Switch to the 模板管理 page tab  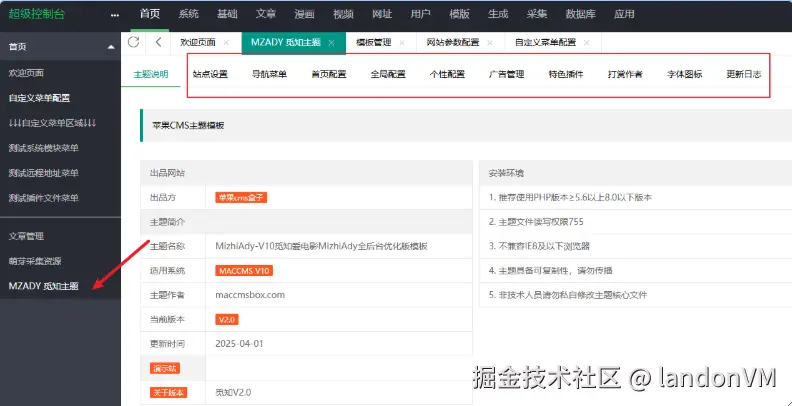[x=374, y=42]
